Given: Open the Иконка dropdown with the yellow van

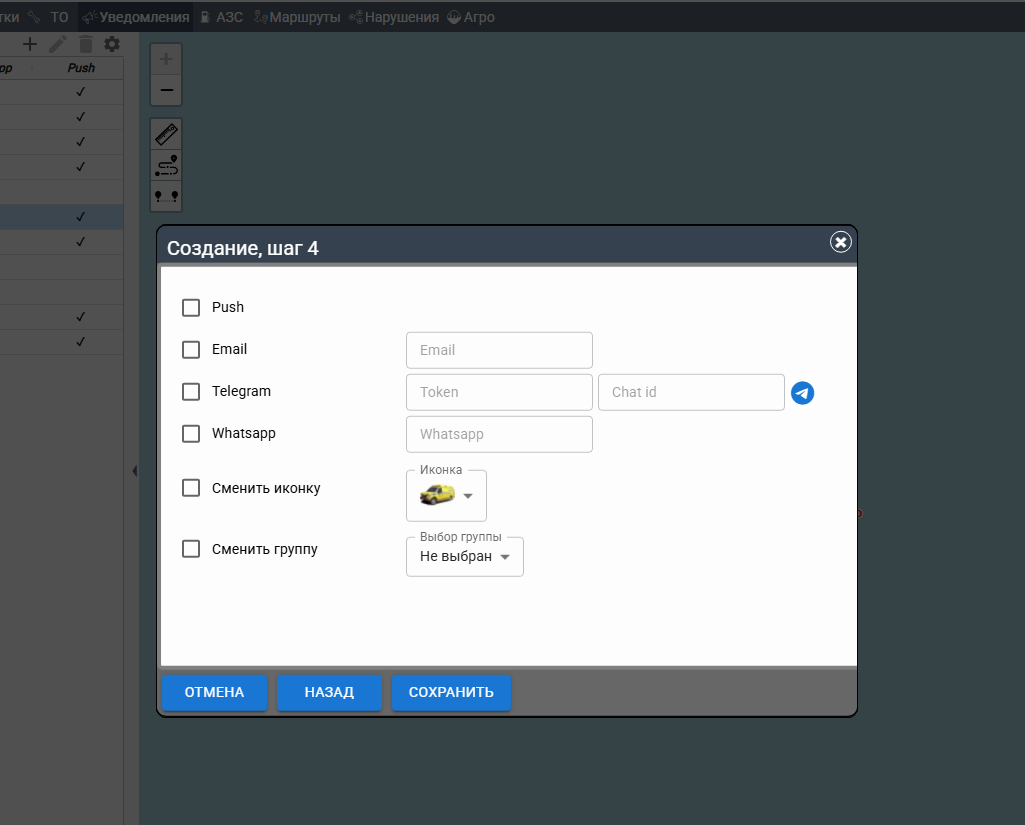Looking at the screenshot, I should (446, 495).
